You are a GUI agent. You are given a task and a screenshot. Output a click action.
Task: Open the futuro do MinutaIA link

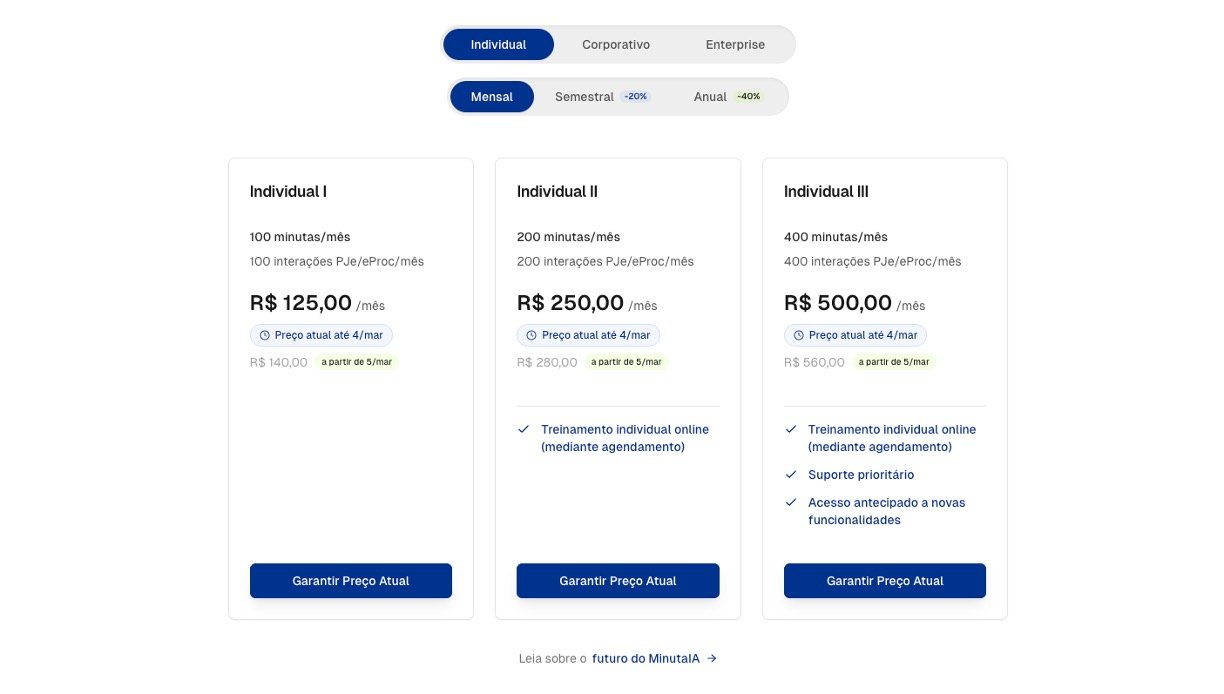[x=646, y=659]
